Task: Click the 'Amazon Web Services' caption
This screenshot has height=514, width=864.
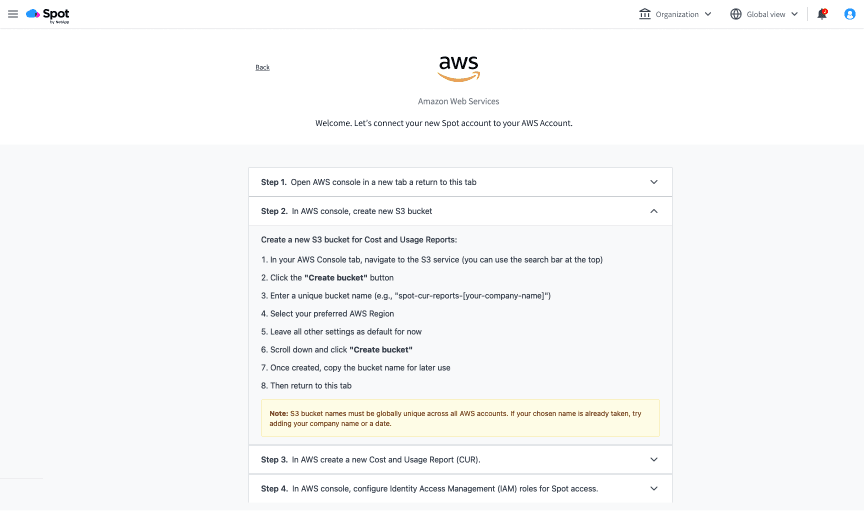Action: pos(458,101)
